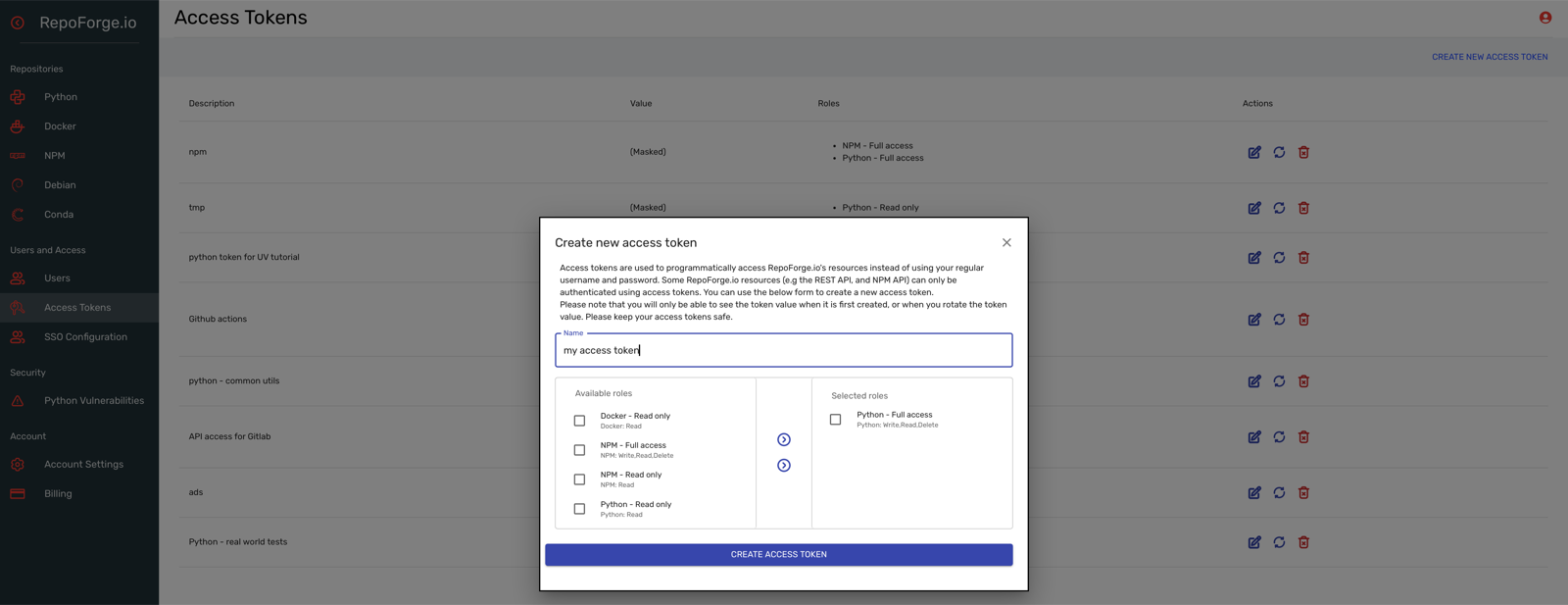
Task: Rotate the ads access token
Action: click(1279, 493)
